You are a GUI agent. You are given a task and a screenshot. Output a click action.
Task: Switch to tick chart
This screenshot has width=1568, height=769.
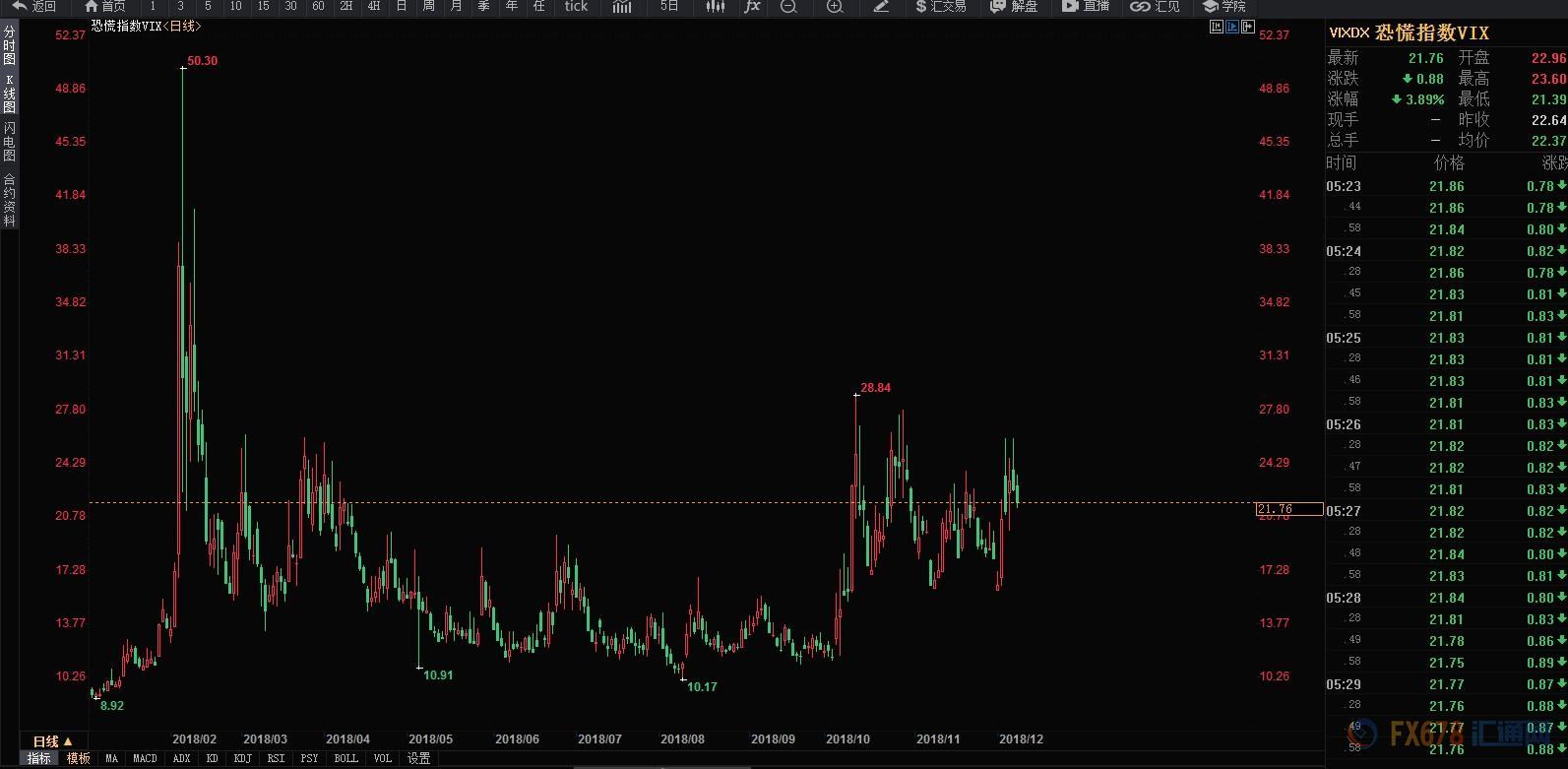tap(576, 6)
